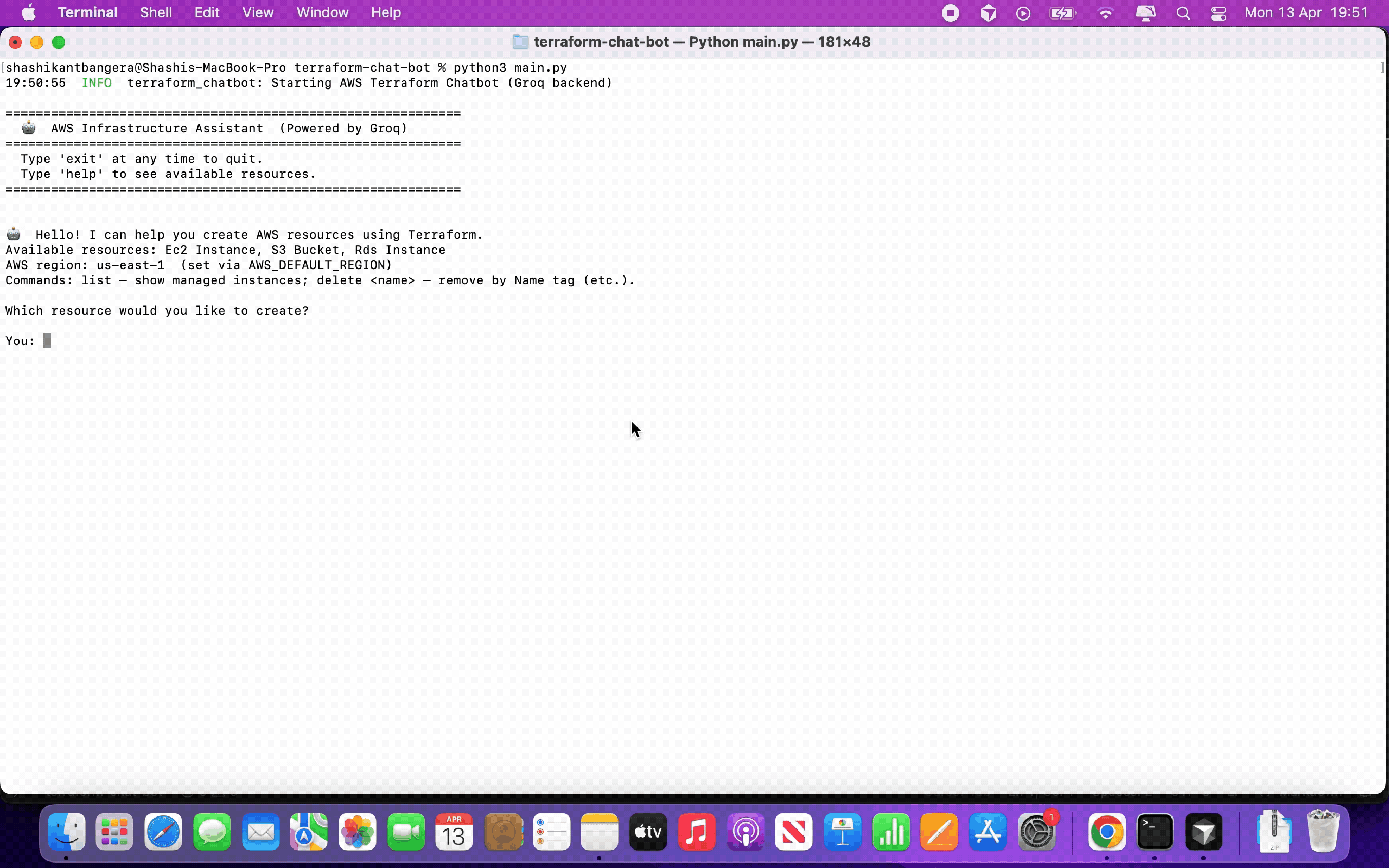The height and width of the screenshot is (868, 1389).
Task: Open Calendar from the Dock
Action: pyautogui.click(x=454, y=831)
